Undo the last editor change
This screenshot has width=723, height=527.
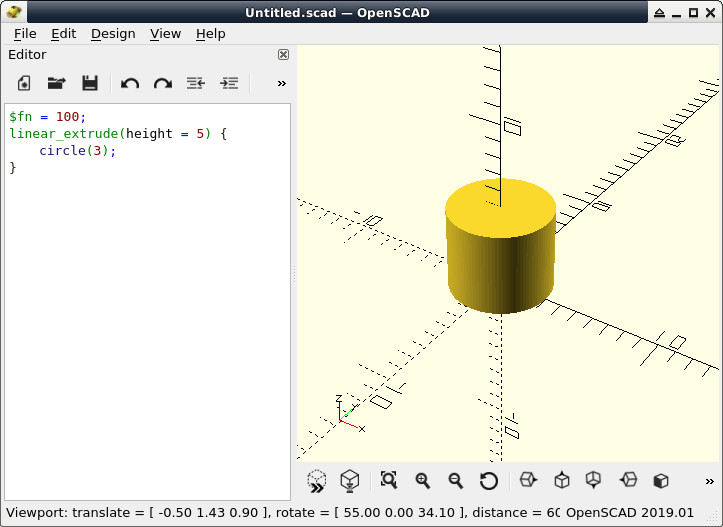pos(130,83)
